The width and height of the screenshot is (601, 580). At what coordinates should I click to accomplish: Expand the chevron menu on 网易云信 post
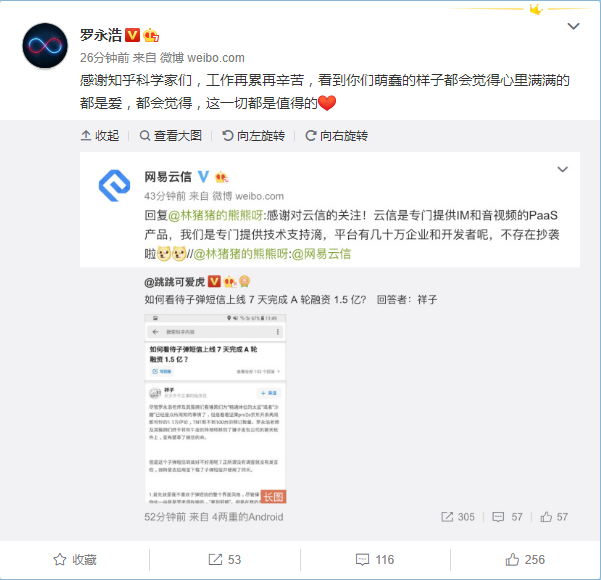point(562,169)
